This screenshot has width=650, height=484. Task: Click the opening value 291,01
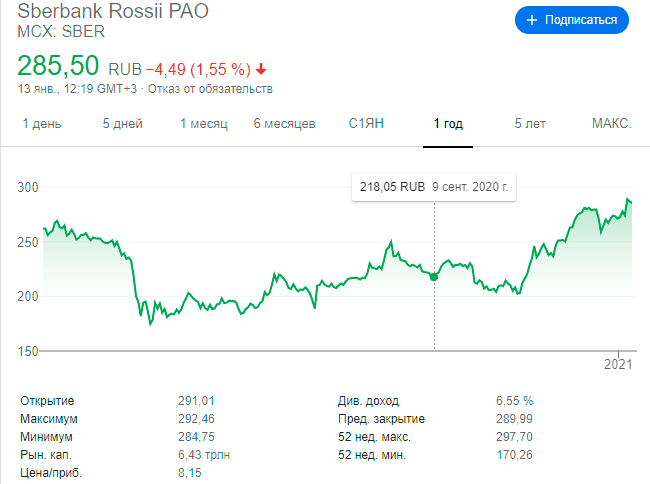pyautogui.click(x=196, y=401)
